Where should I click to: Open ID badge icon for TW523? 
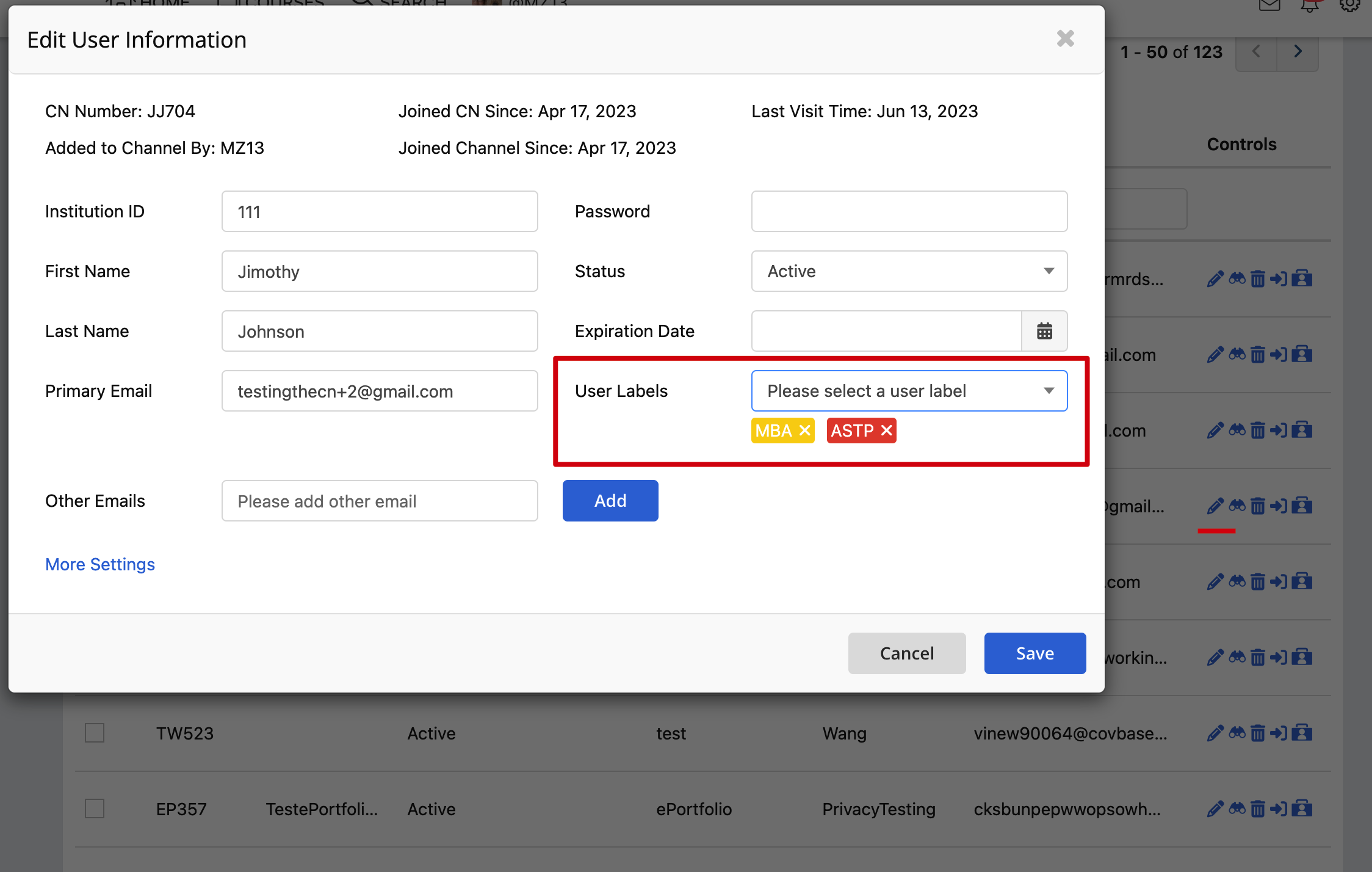[x=1302, y=733]
